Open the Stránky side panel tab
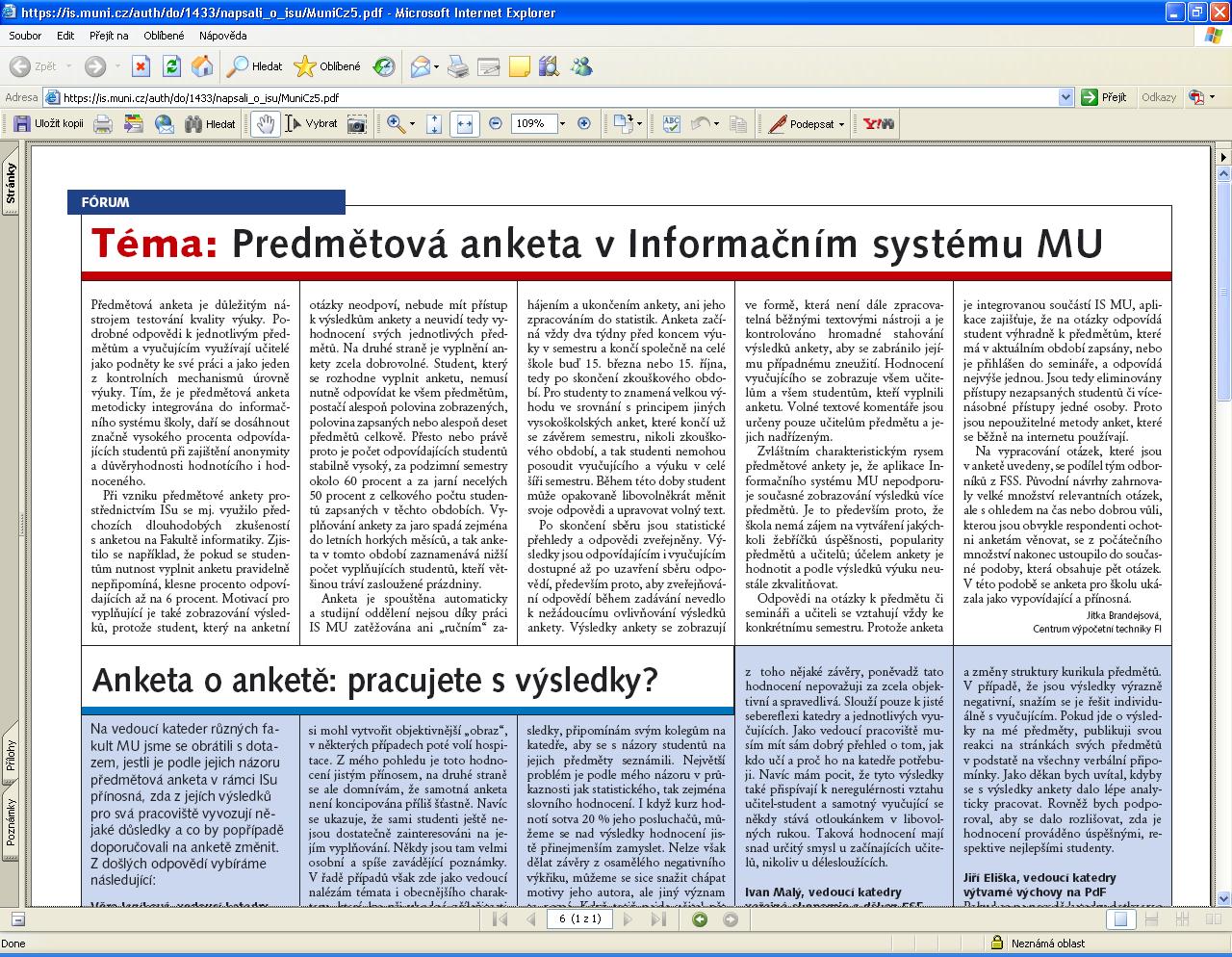 click(11, 182)
